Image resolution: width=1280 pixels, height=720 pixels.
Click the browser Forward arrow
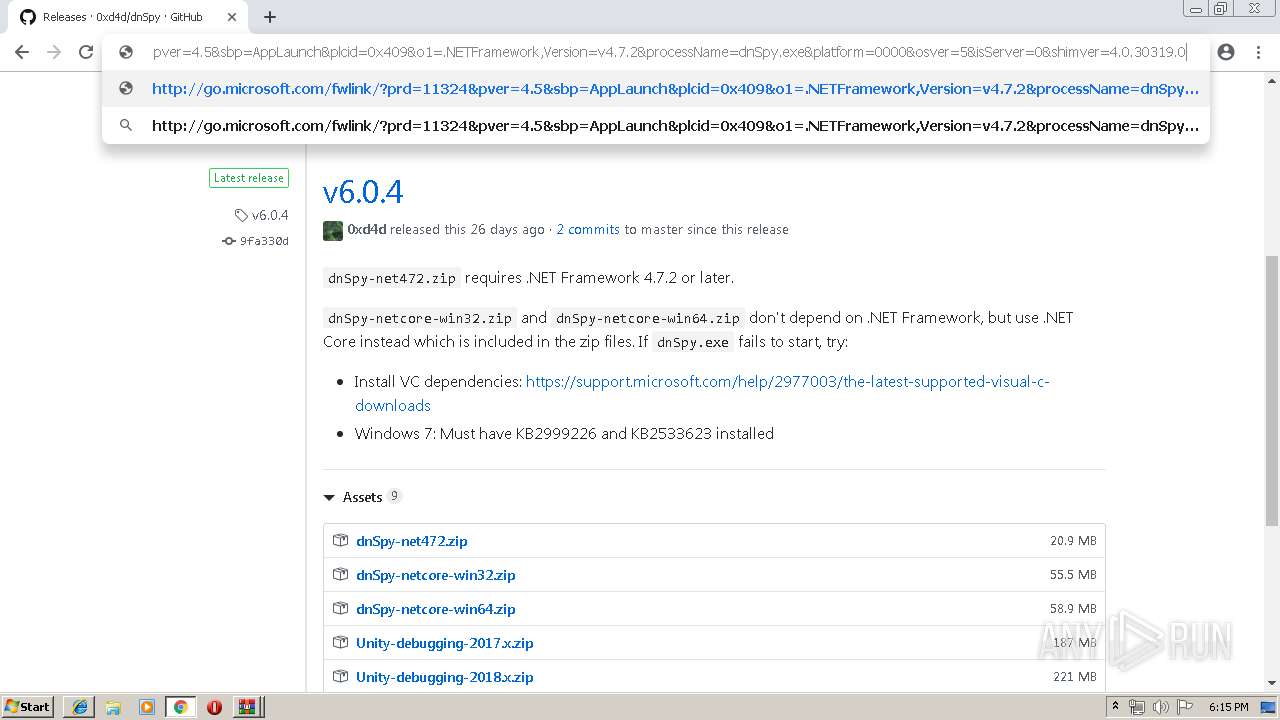pos(54,52)
